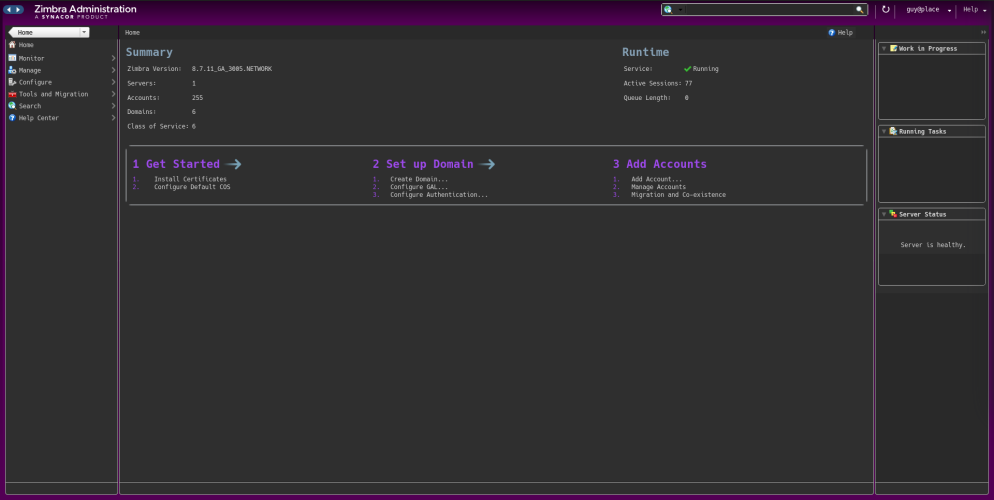Click the Running Tasks icon
Viewport: 994px width, 500px height.
(894, 131)
